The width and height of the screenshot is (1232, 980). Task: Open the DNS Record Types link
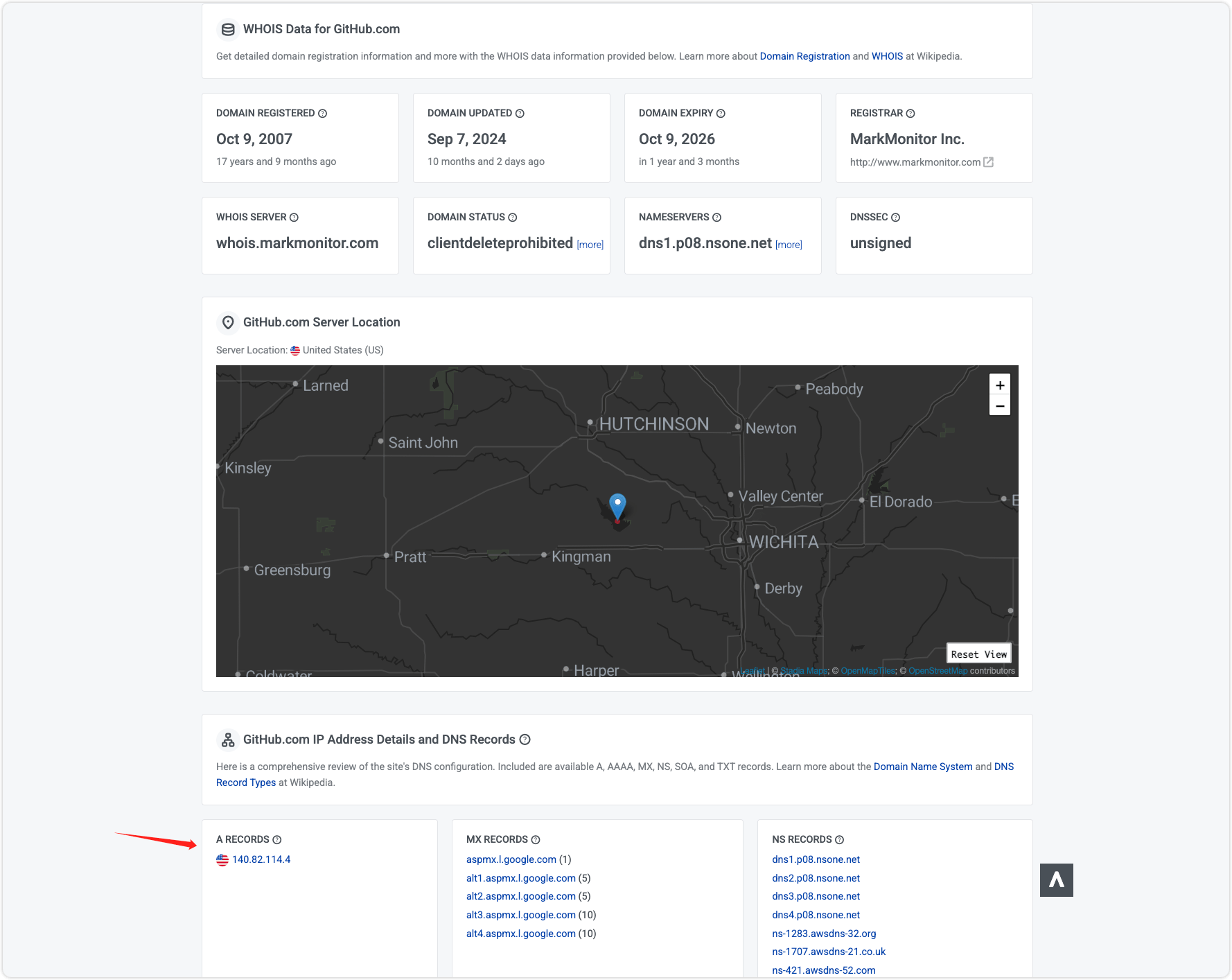coord(246,782)
